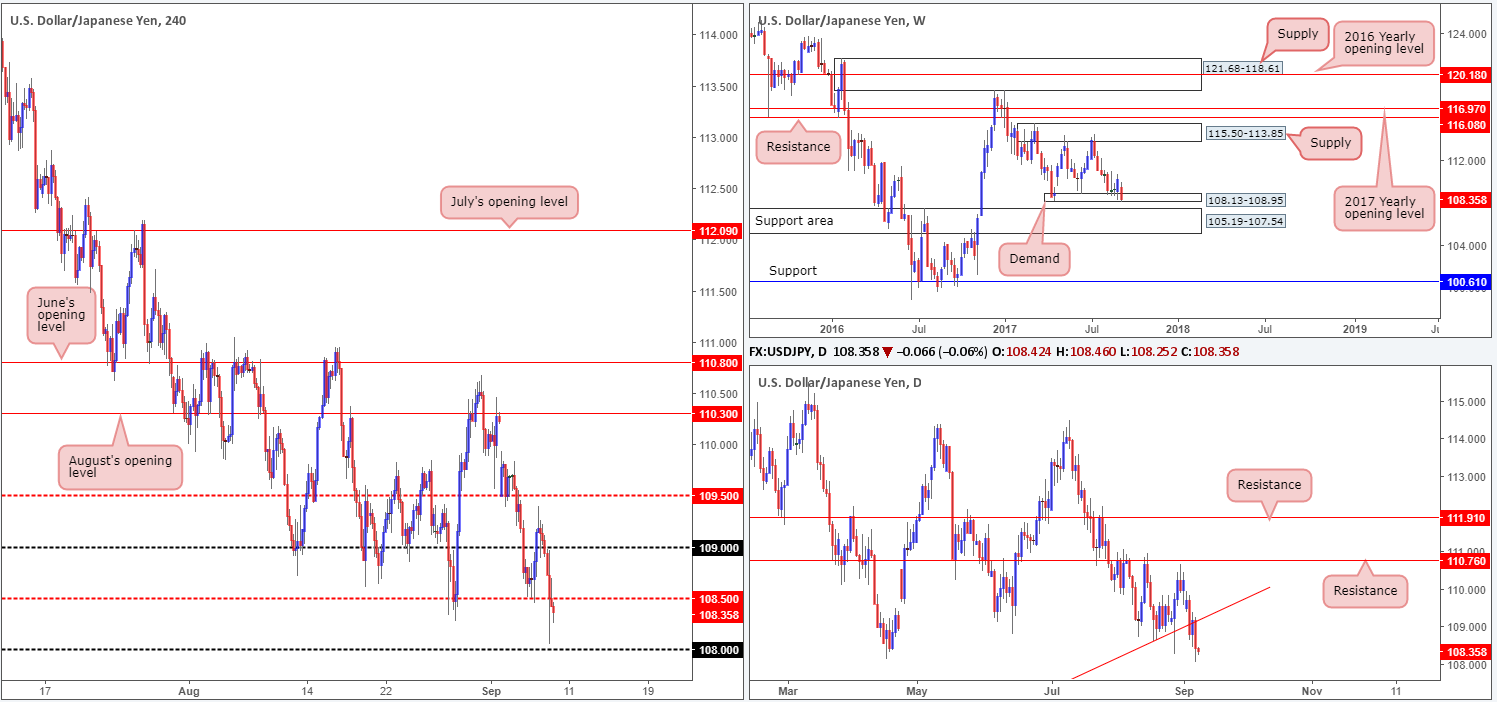Screen dimensions: 1497x702
Task: Click the 110.800 red price label
Action: [717, 363]
